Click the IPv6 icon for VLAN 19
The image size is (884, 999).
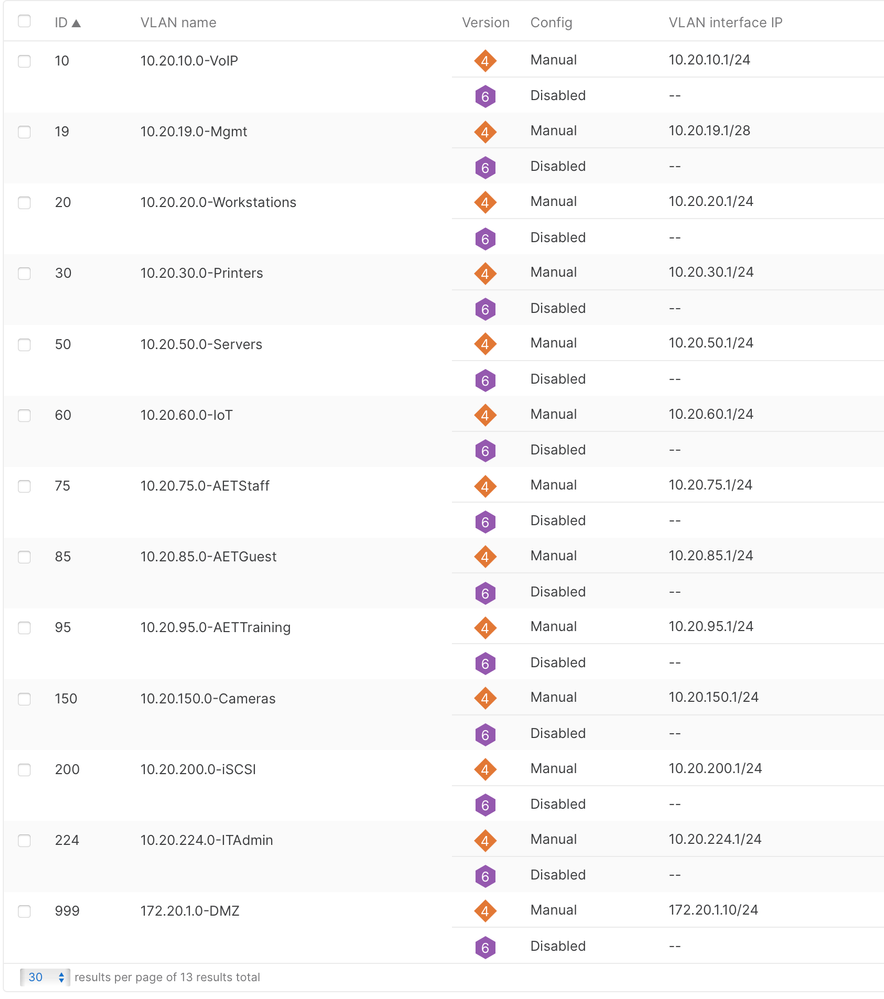(x=485, y=168)
